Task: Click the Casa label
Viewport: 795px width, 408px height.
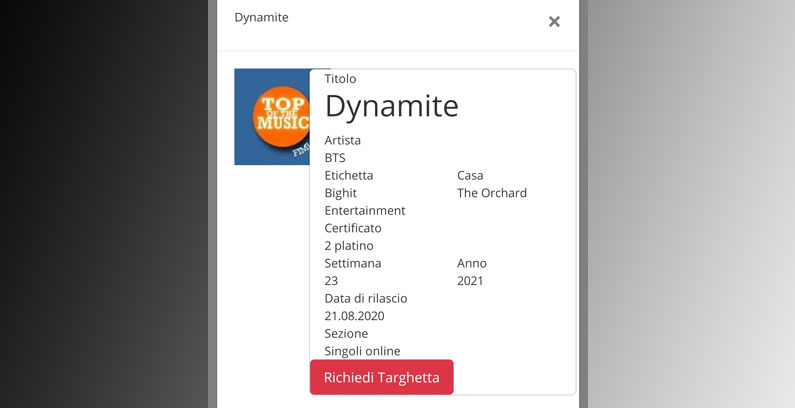Action: click(x=470, y=175)
